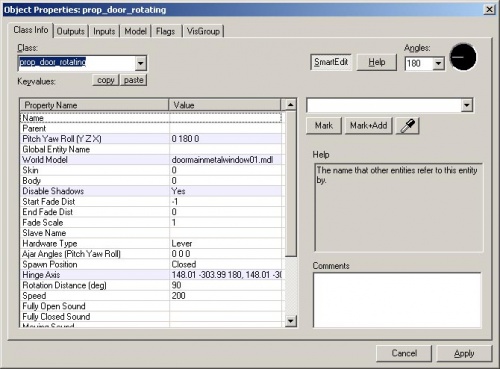Select the Fully Closed Sound row

pyautogui.click(x=151, y=316)
